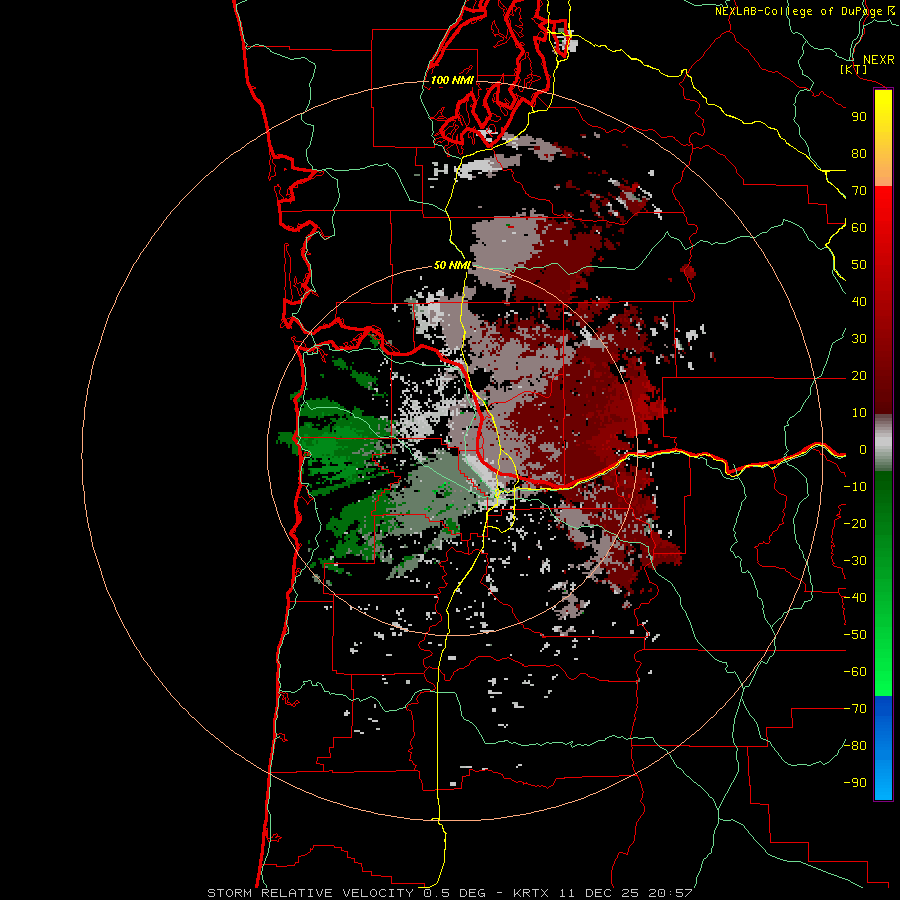Click the KT units label above color scale
900x900 pixels.
pyautogui.click(x=854, y=69)
